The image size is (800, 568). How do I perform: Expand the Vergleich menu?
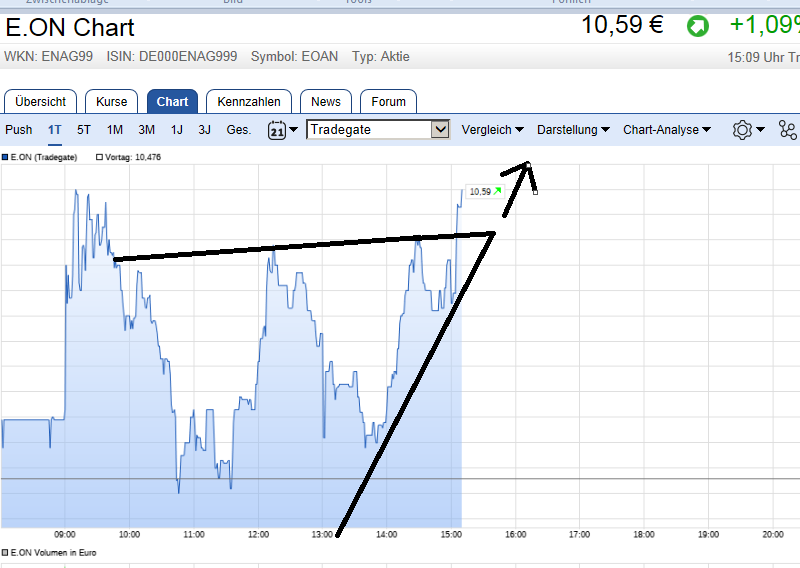coord(492,130)
